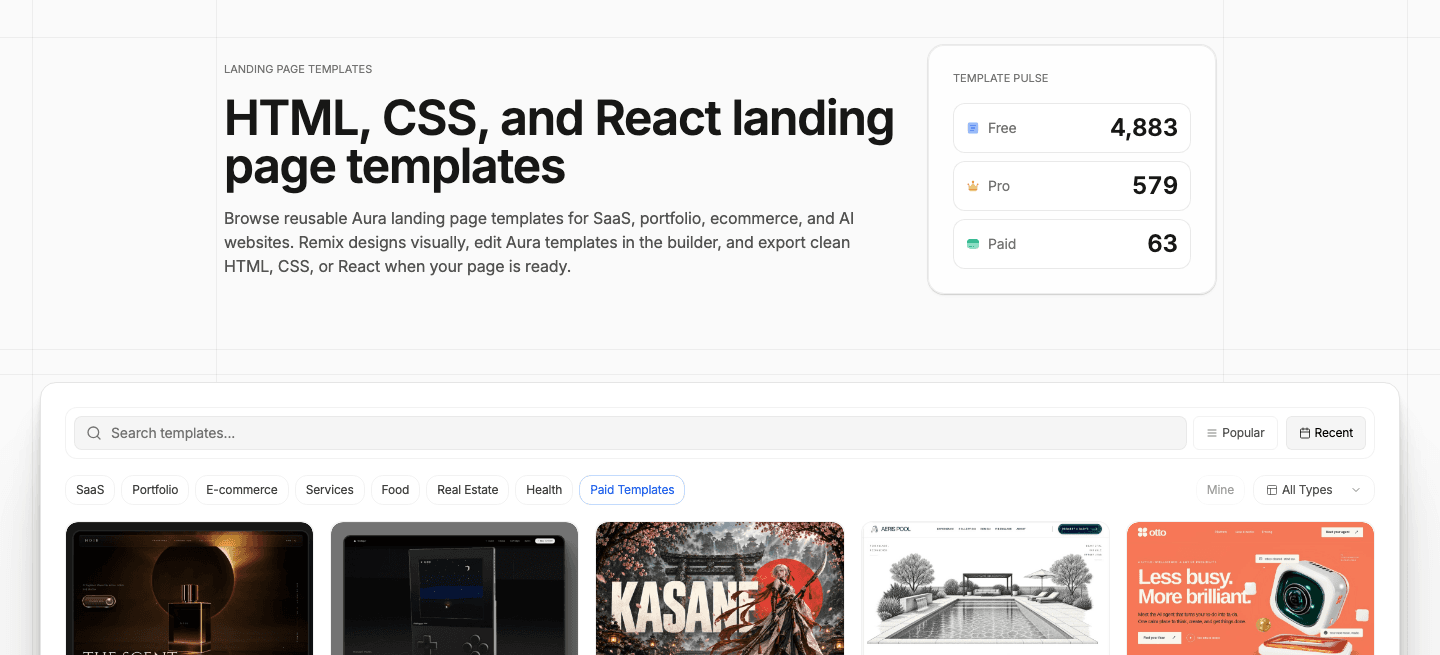This screenshot has height=655, width=1440.
Task: Click the All Types layout icon
Action: (x=1272, y=490)
